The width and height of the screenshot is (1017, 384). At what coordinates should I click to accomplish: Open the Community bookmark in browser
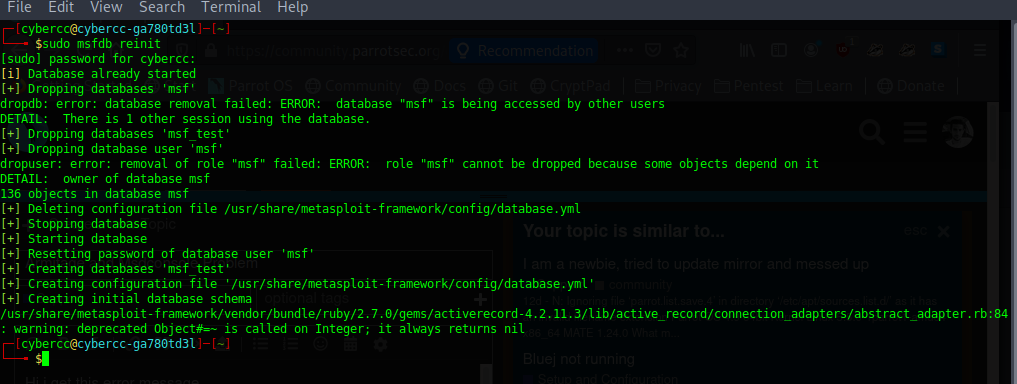click(x=353, y=86)
